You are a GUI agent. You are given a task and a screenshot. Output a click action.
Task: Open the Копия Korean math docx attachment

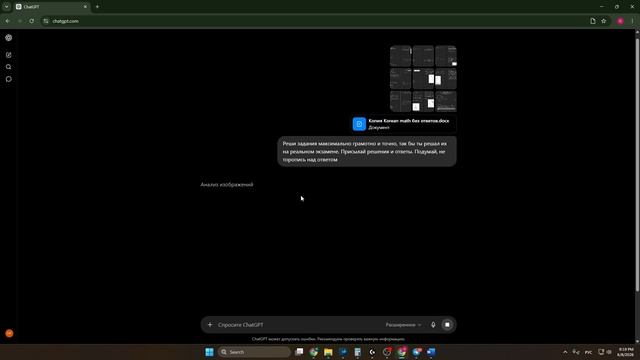point(404,124)
